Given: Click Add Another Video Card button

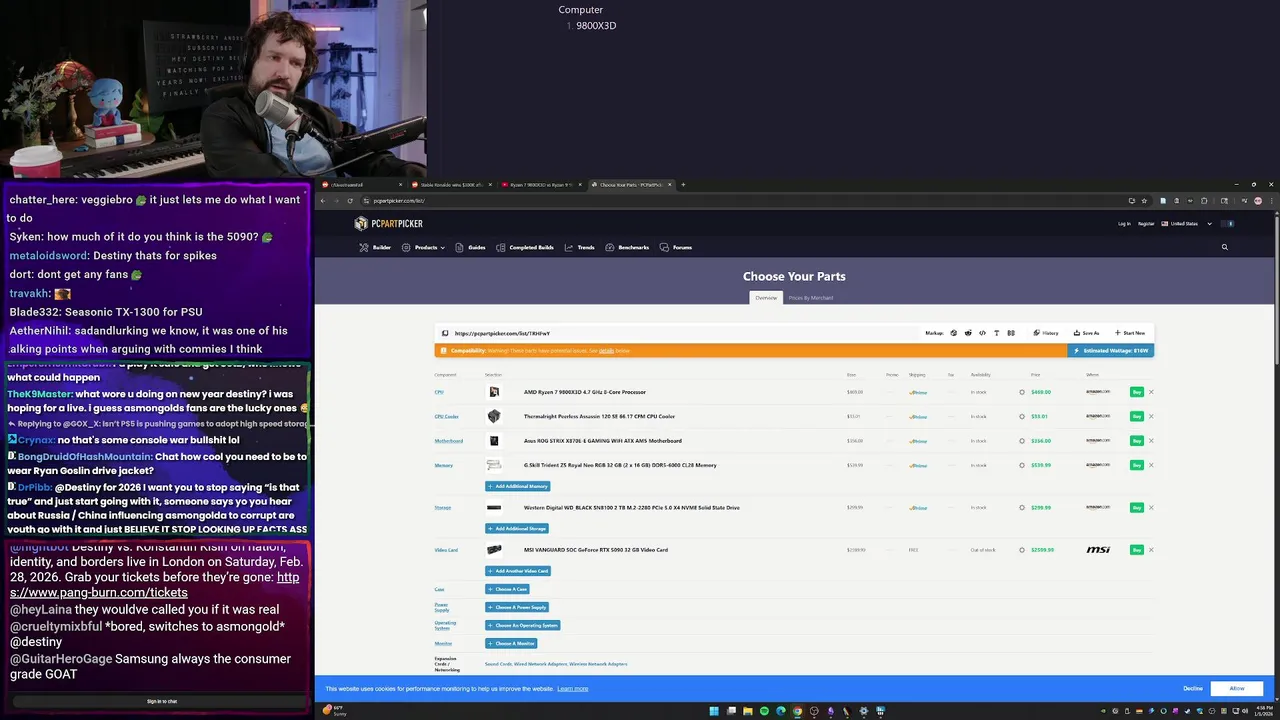Looking at the screenshot, I should (x=518, y=571).
